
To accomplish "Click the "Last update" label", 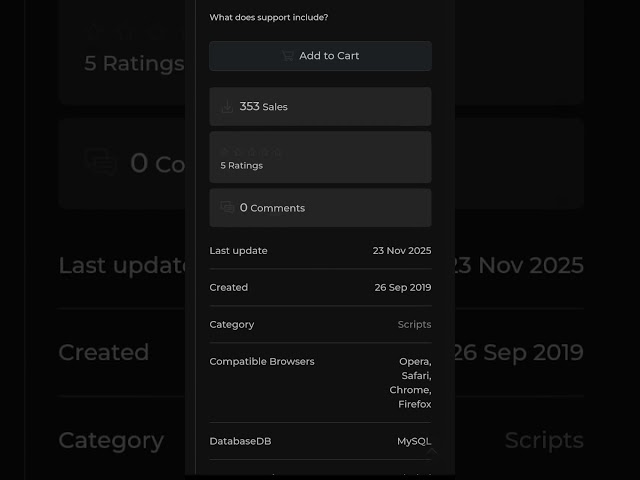I will [238, 250].
